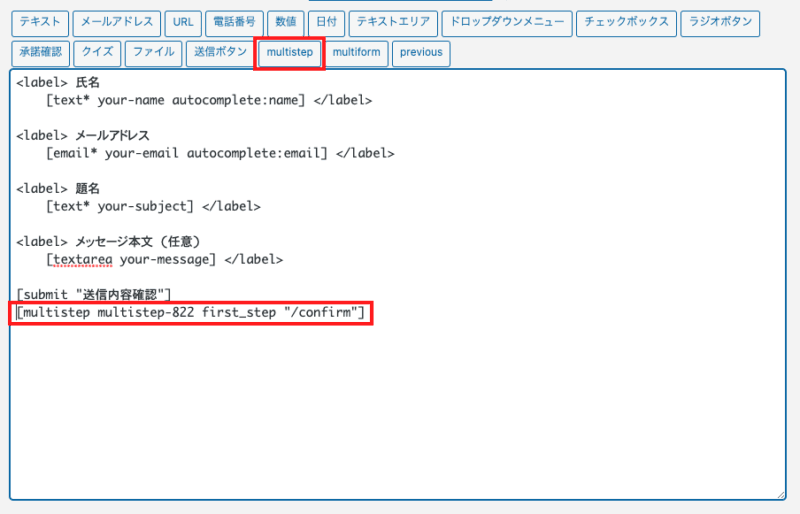Open the multiform tag generator

357,53
